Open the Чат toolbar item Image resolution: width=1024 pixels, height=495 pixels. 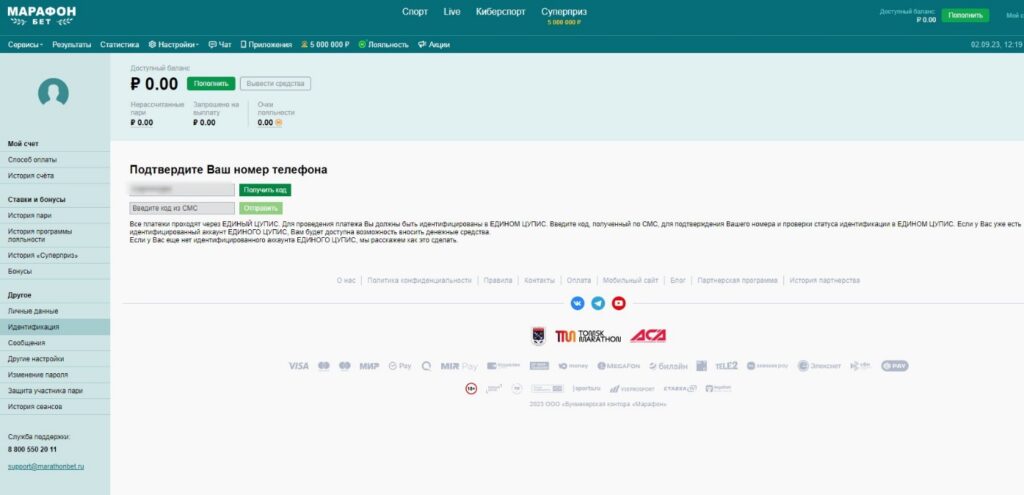tap(220, 44)
